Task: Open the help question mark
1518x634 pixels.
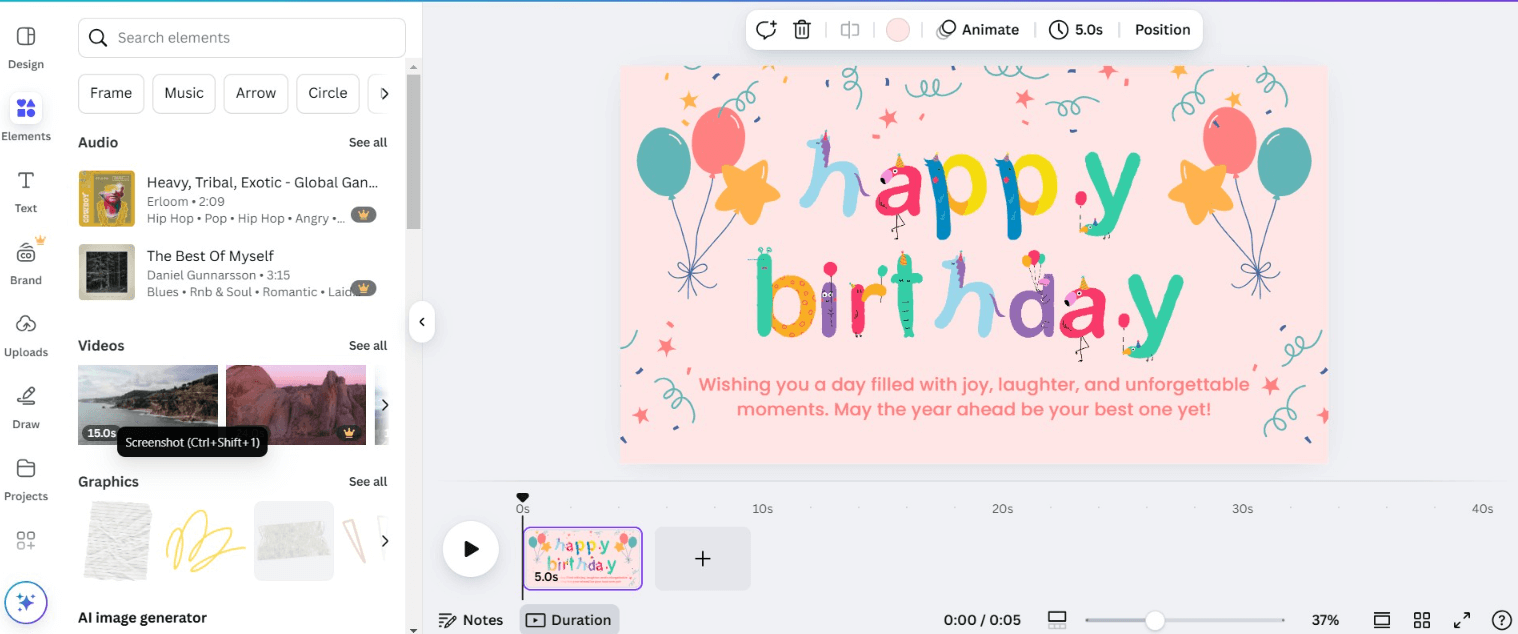Action: [x=1501, y=620]
